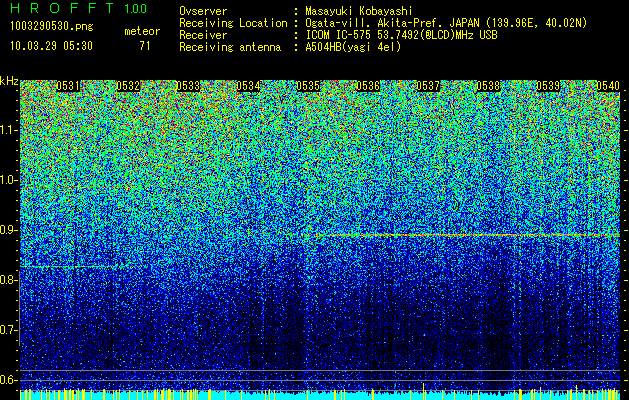The image size is (629, 400).
Task: Click the meteor count value 71
Action: pos(145,46)
